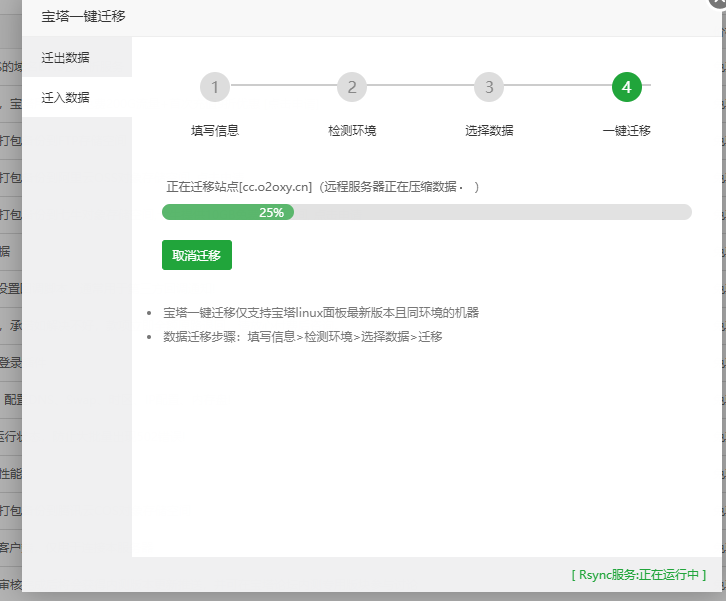This screenshot has height=601, width=726.
Task: Click the 数据迁移步骤 note line
Action: [x=302, y=337]
